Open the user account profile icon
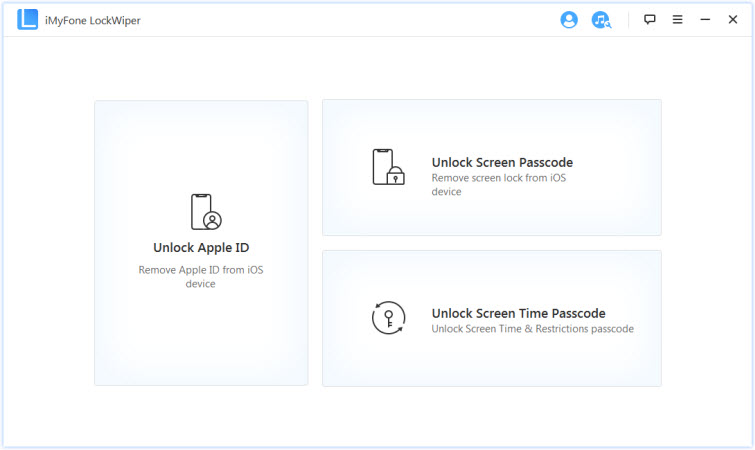755x450 pixels. click(569, 20)
